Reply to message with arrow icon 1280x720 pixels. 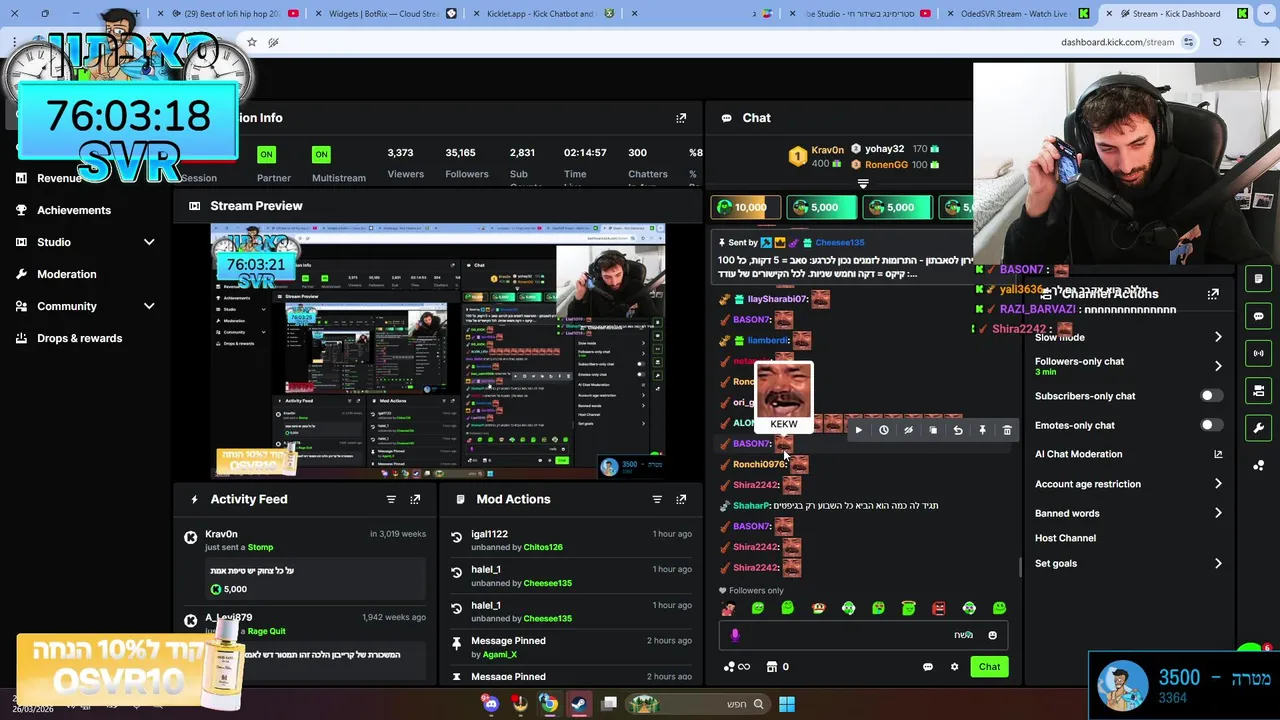[958, 430]
